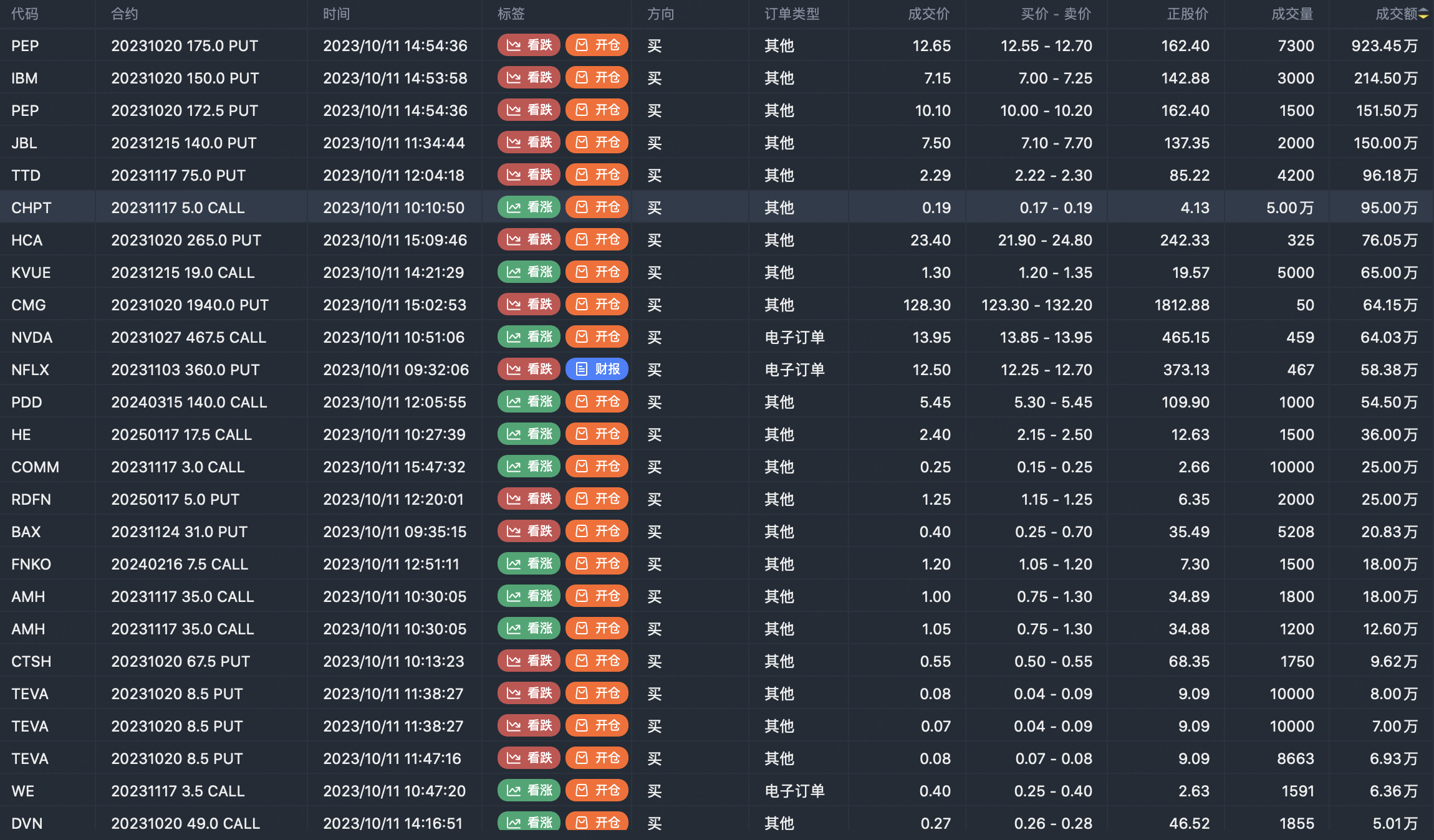Click the 看跌 tag in the CTSH row
This screenshot has width=1434, height=840.
coord(529,661)
